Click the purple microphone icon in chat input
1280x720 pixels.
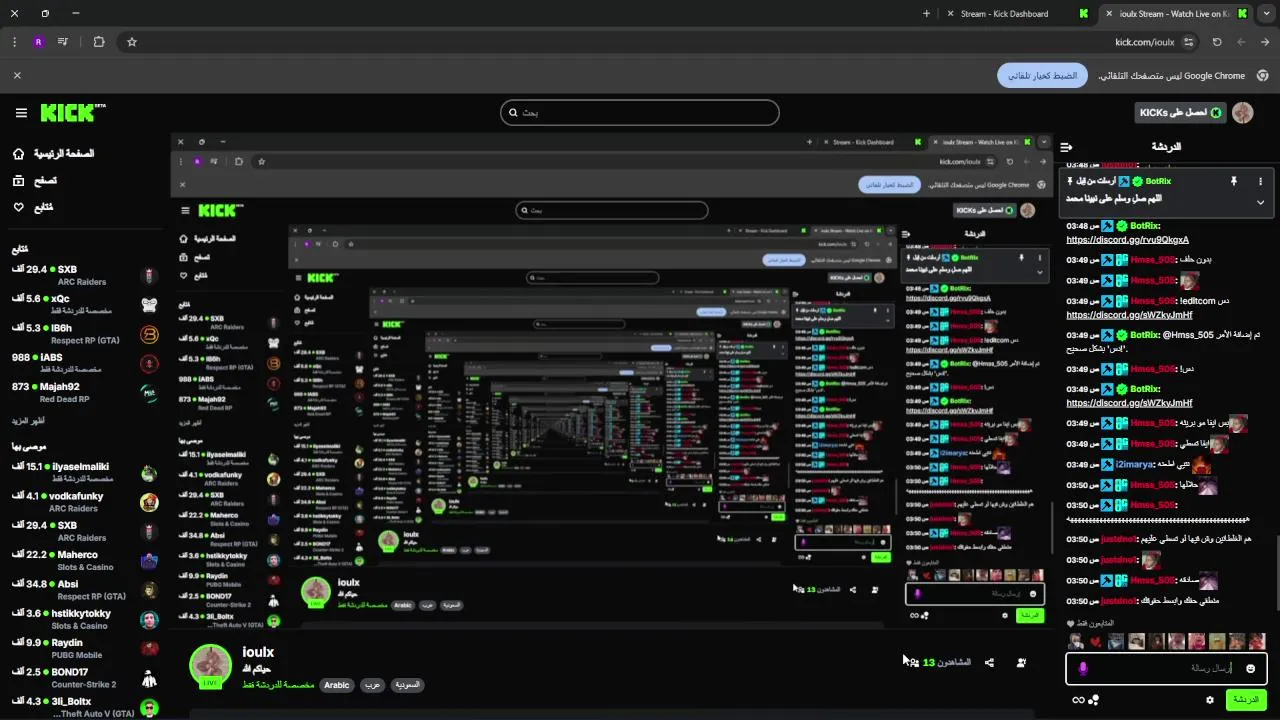point(1083,668)
